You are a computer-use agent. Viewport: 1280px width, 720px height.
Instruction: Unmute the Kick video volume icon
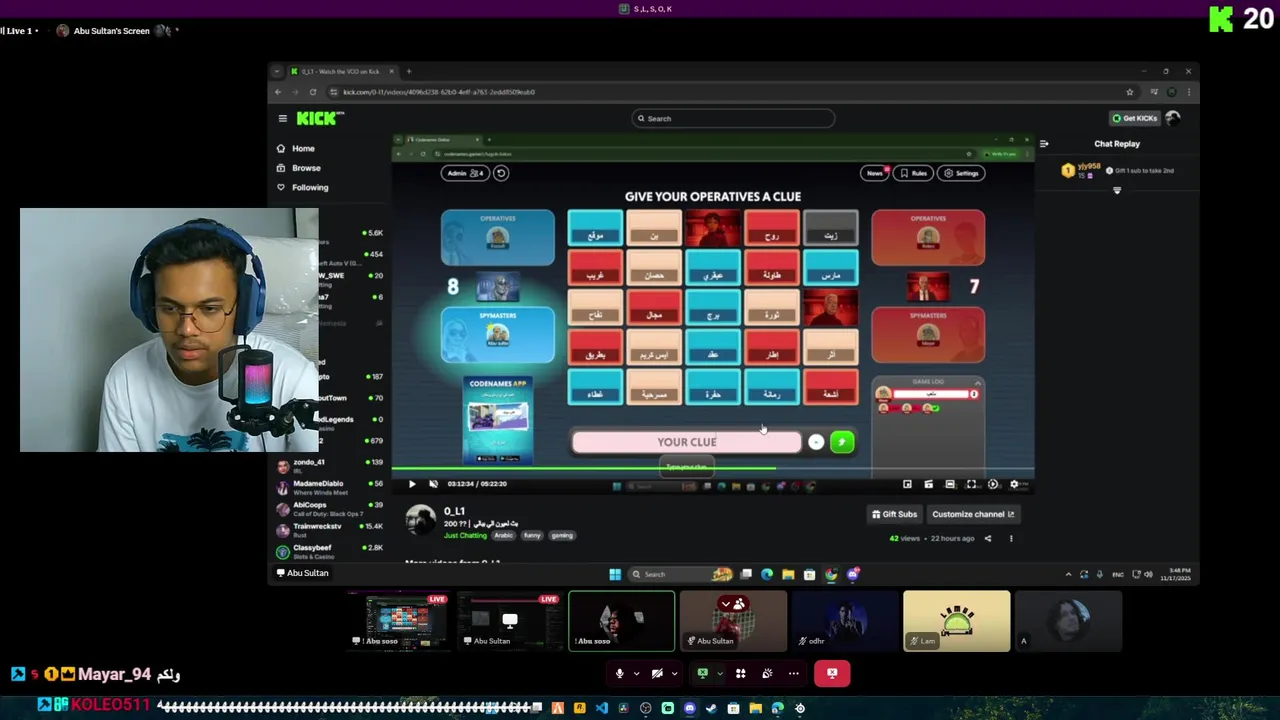[x=433, y=484]
